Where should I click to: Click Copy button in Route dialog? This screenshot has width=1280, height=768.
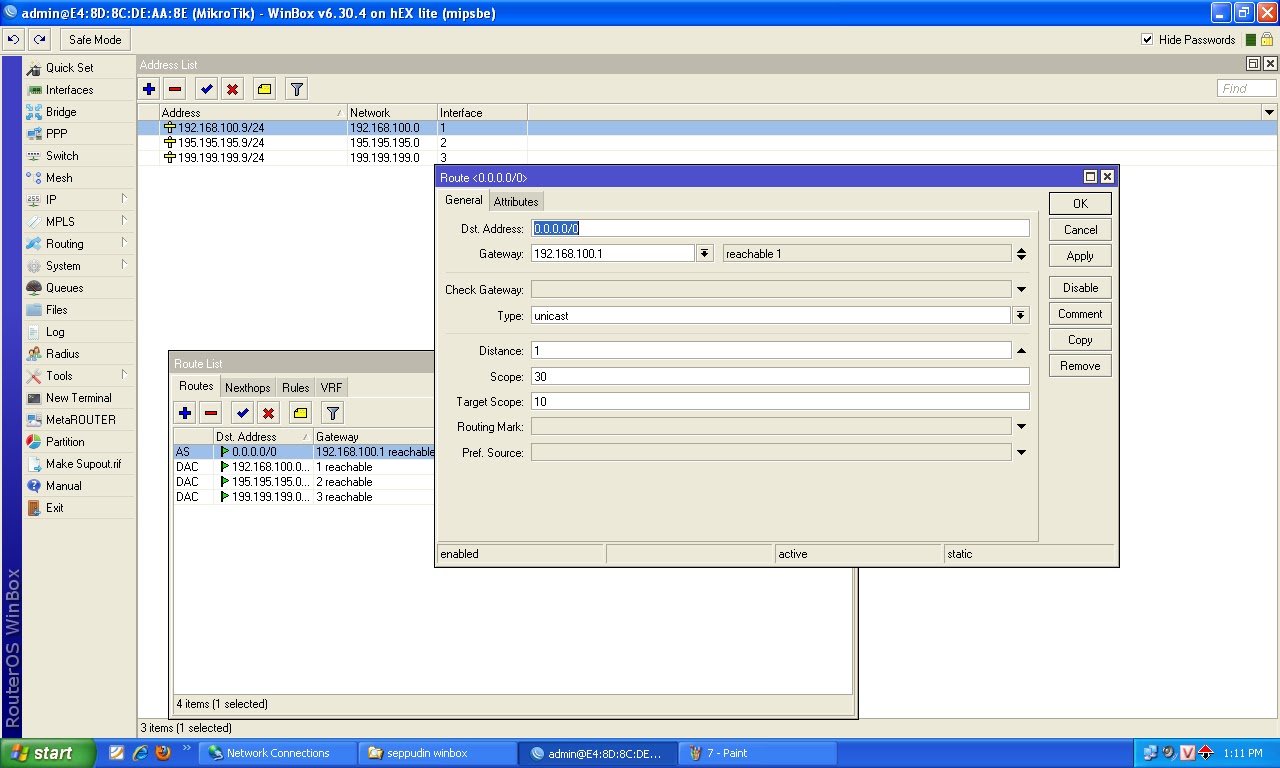(x=1080, y=340)
